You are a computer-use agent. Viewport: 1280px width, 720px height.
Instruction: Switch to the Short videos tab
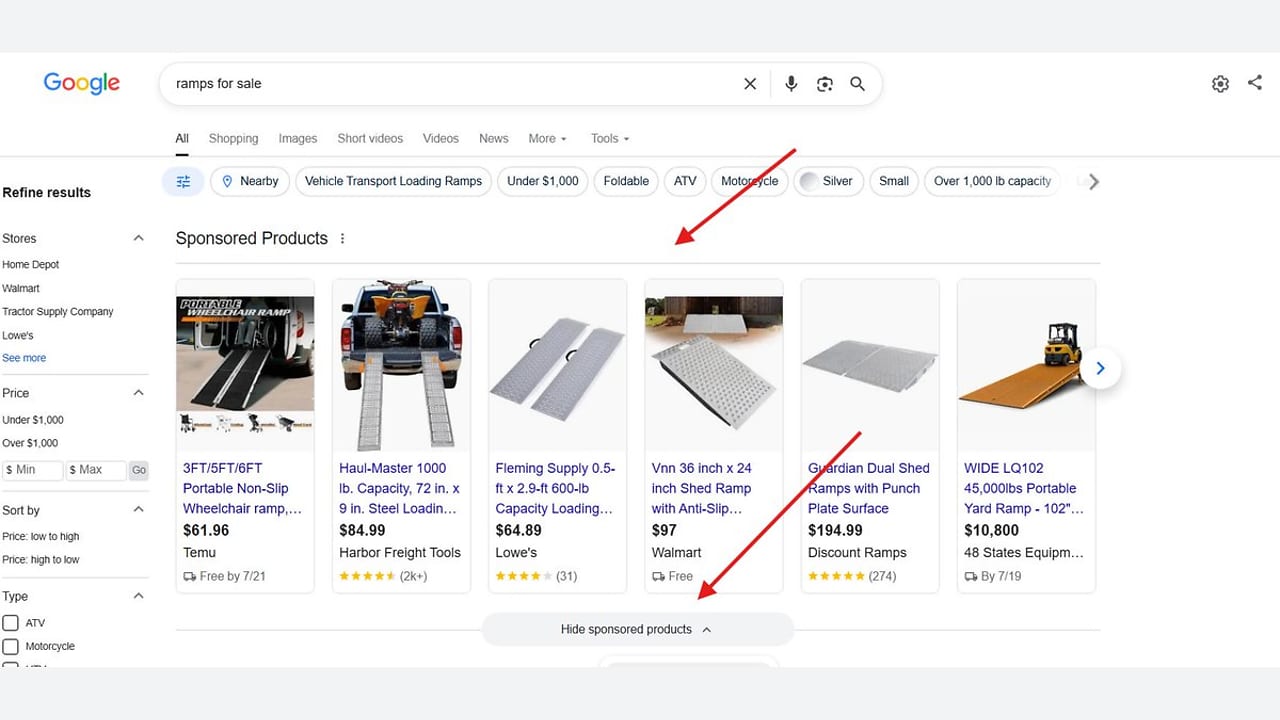click(x=370, y=139)
